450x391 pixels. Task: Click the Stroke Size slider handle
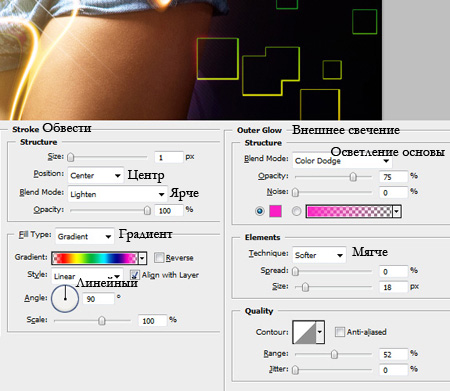pos(71,157)
